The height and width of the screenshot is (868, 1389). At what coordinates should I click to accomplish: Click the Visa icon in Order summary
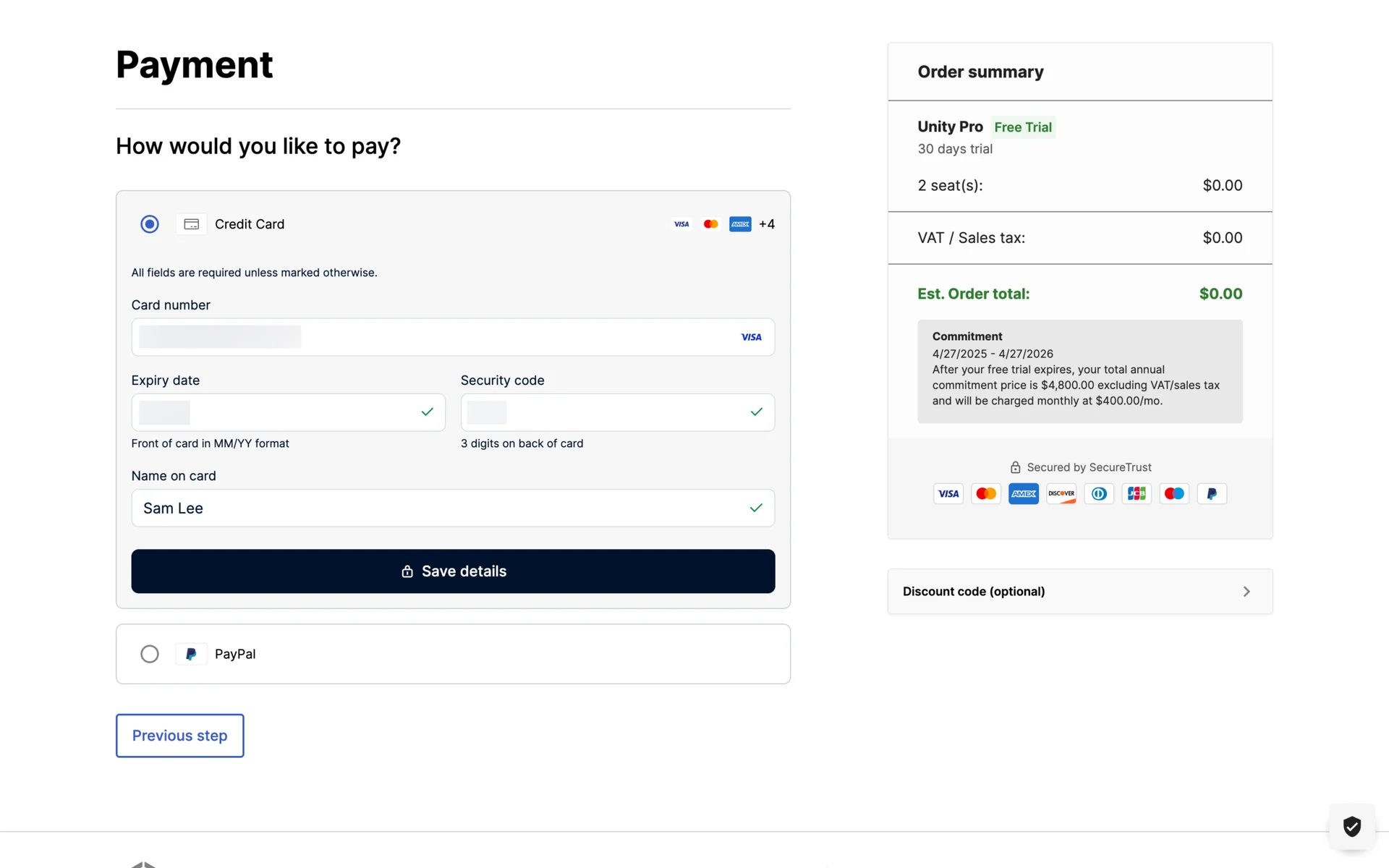tap(948, 494)
